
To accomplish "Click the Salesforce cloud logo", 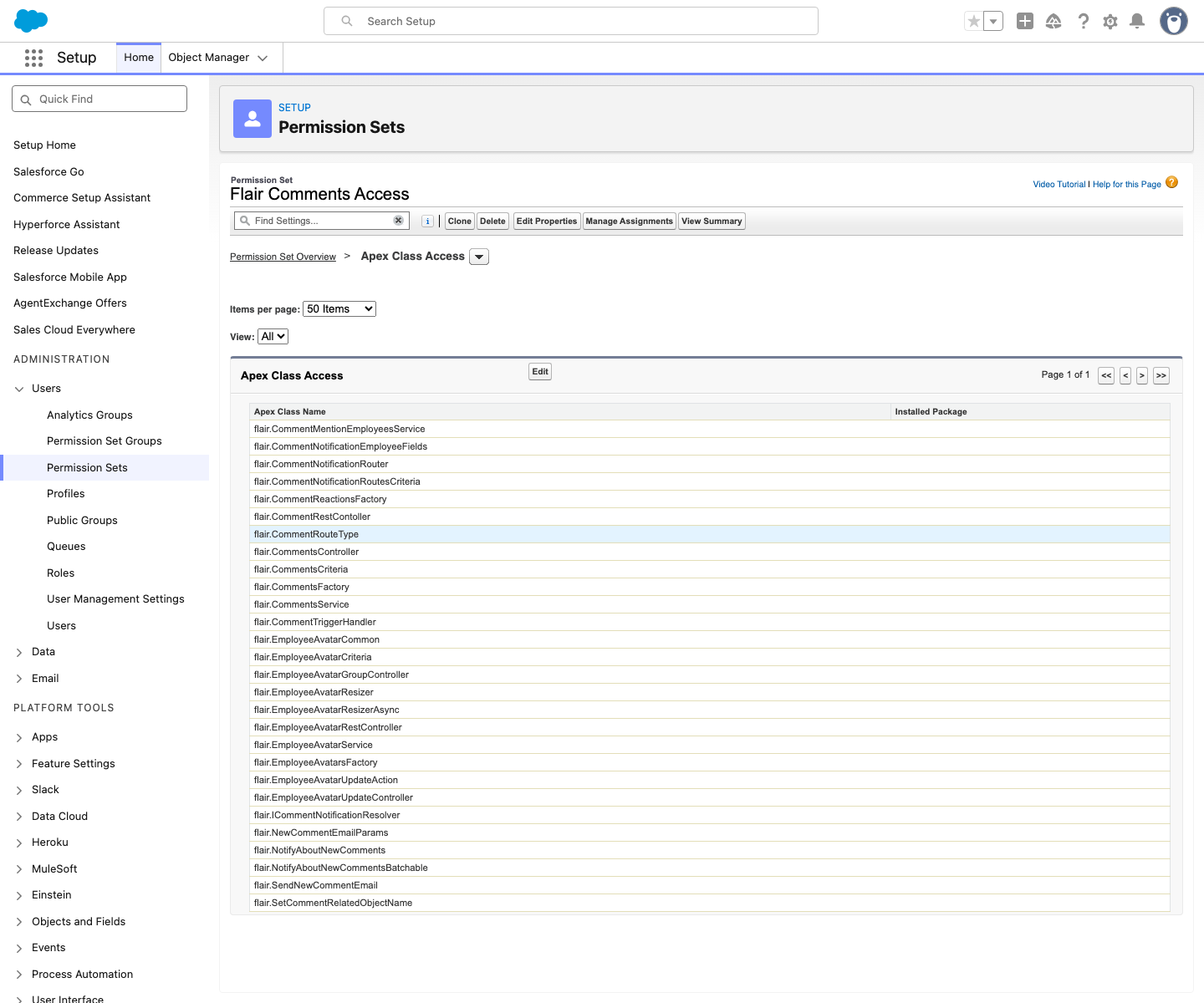I will (32, 21).
